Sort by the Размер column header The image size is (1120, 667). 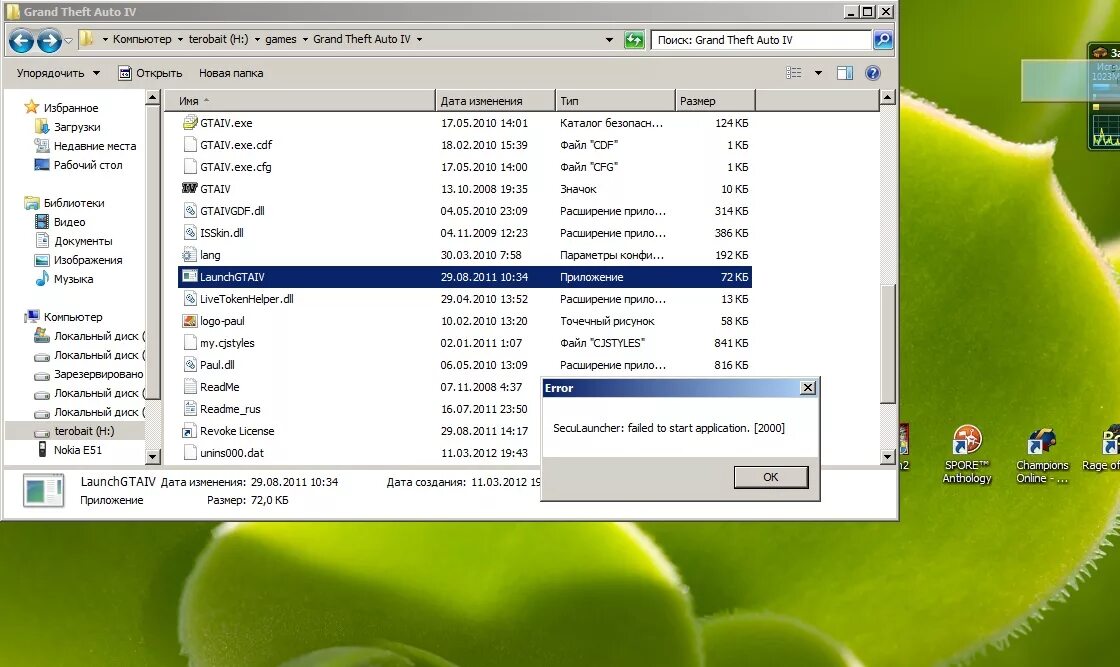[x=714, y=101]
